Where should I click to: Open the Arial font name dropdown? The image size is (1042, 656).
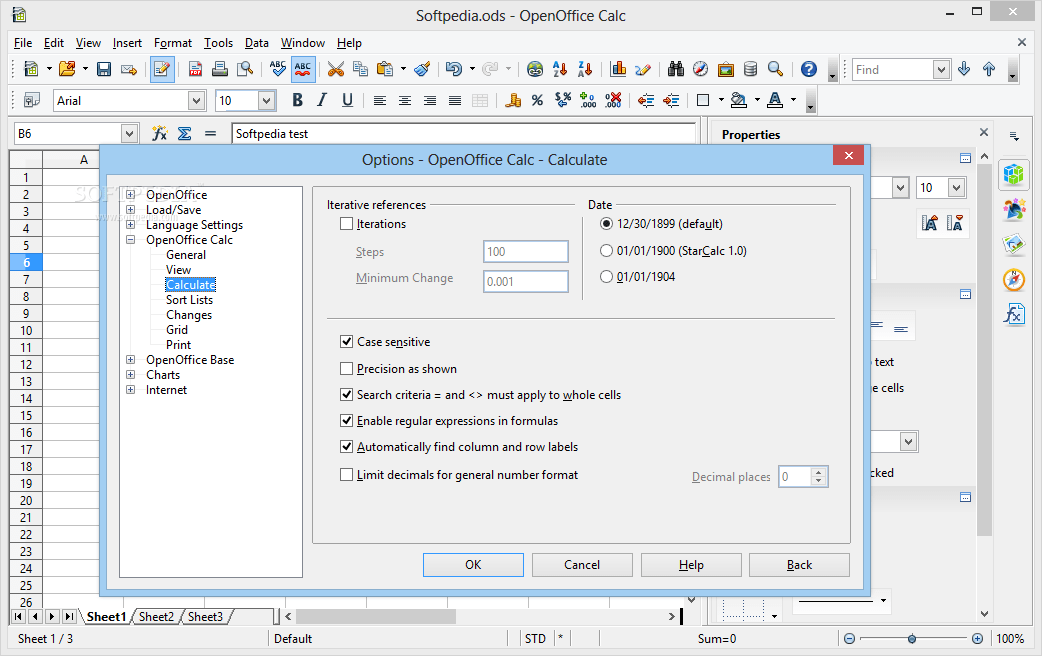[x=196, y=100]
